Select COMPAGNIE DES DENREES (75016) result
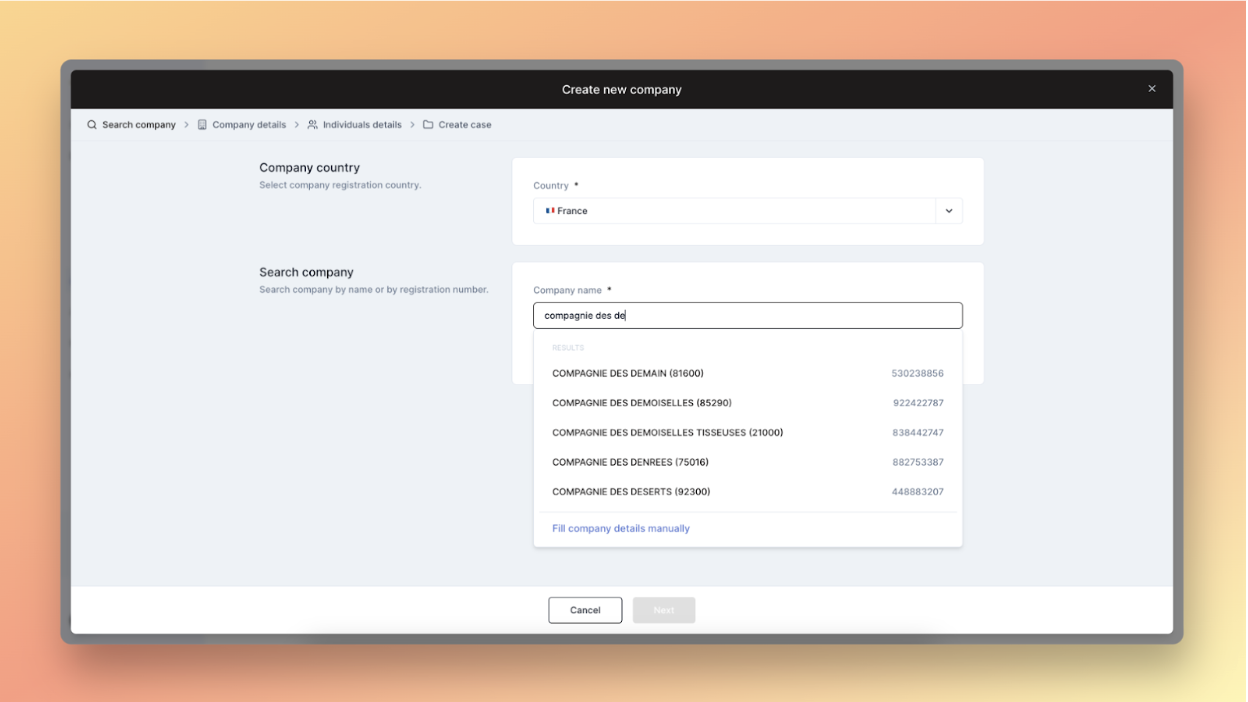The image size is (1248, 702). (747, 462)
